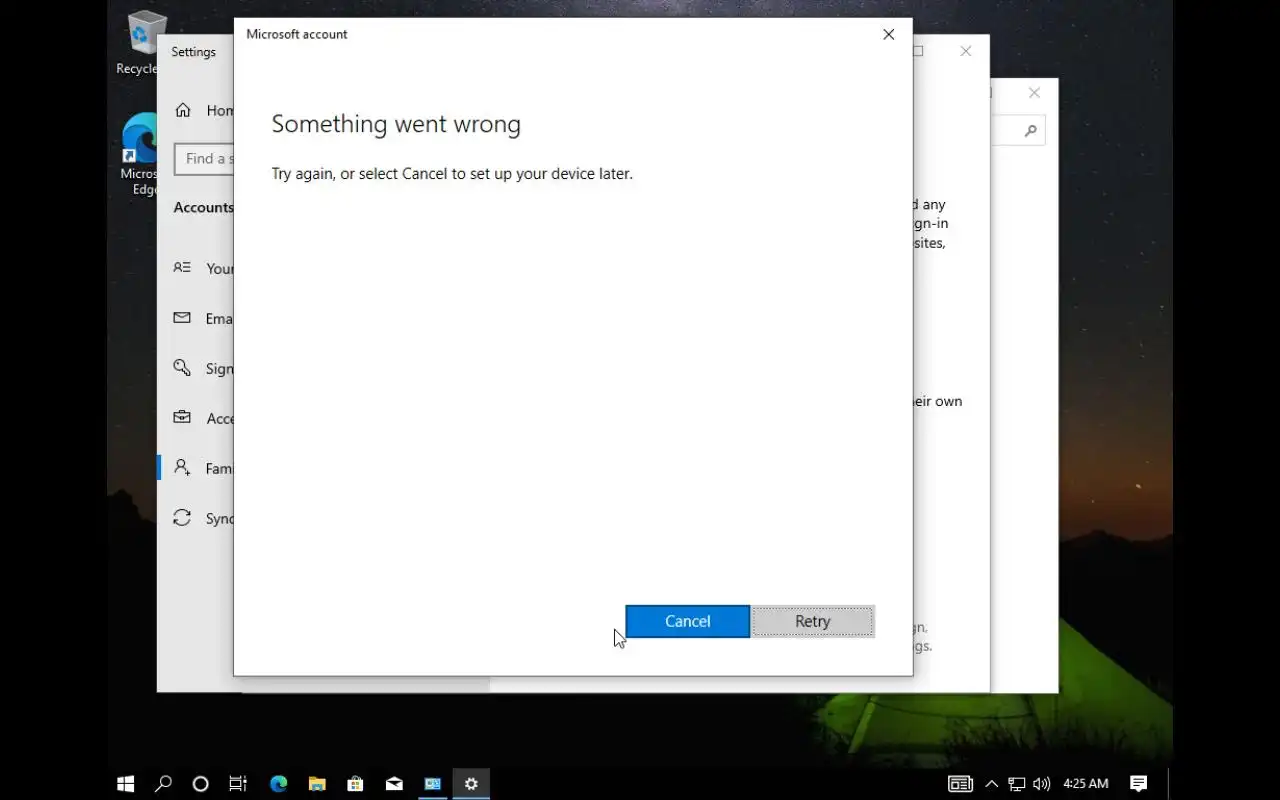1280x800 pixels.
Task: Select Access work or school briefcase icon
Action: pyautogui.click(x=182, y=418)
